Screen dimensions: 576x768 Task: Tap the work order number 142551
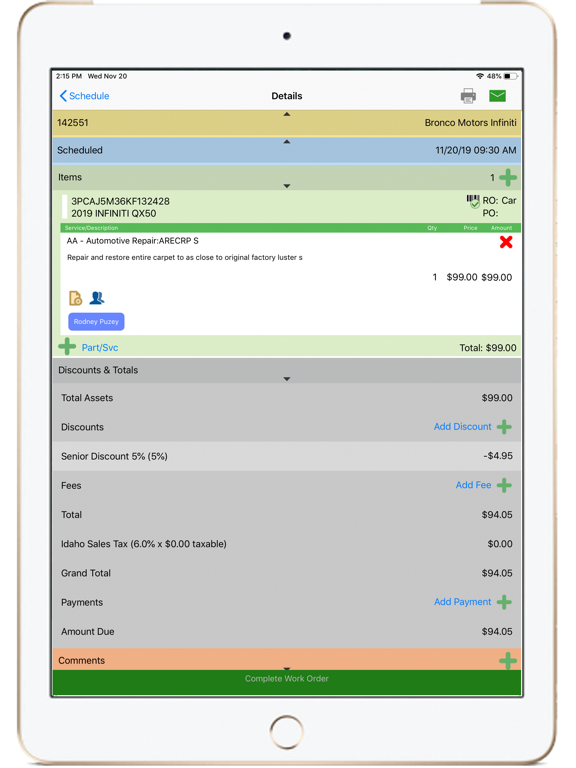(x=72, y=122)
